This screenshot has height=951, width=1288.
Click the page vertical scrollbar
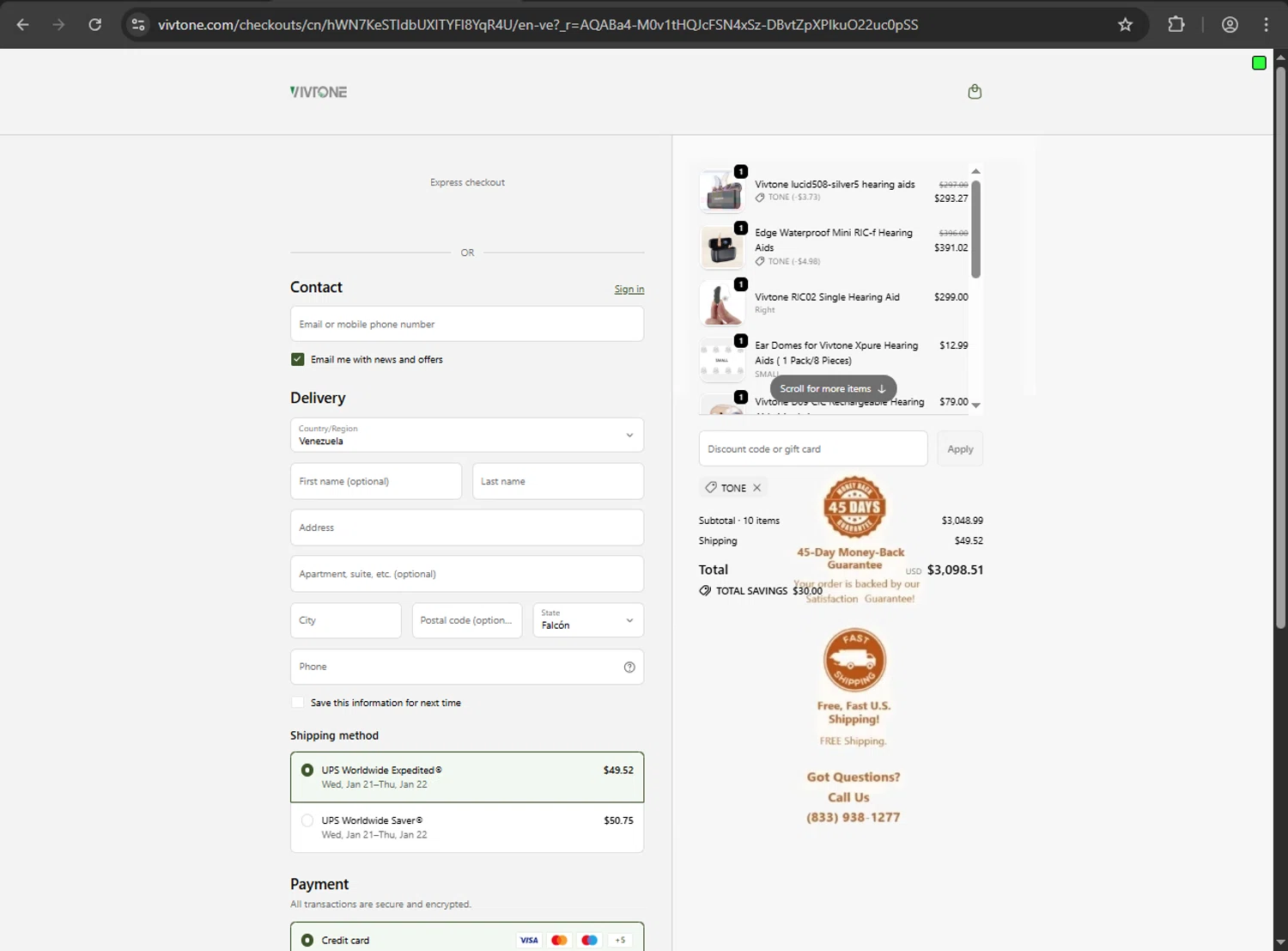pyautogui.click(x=1280, y=348)
